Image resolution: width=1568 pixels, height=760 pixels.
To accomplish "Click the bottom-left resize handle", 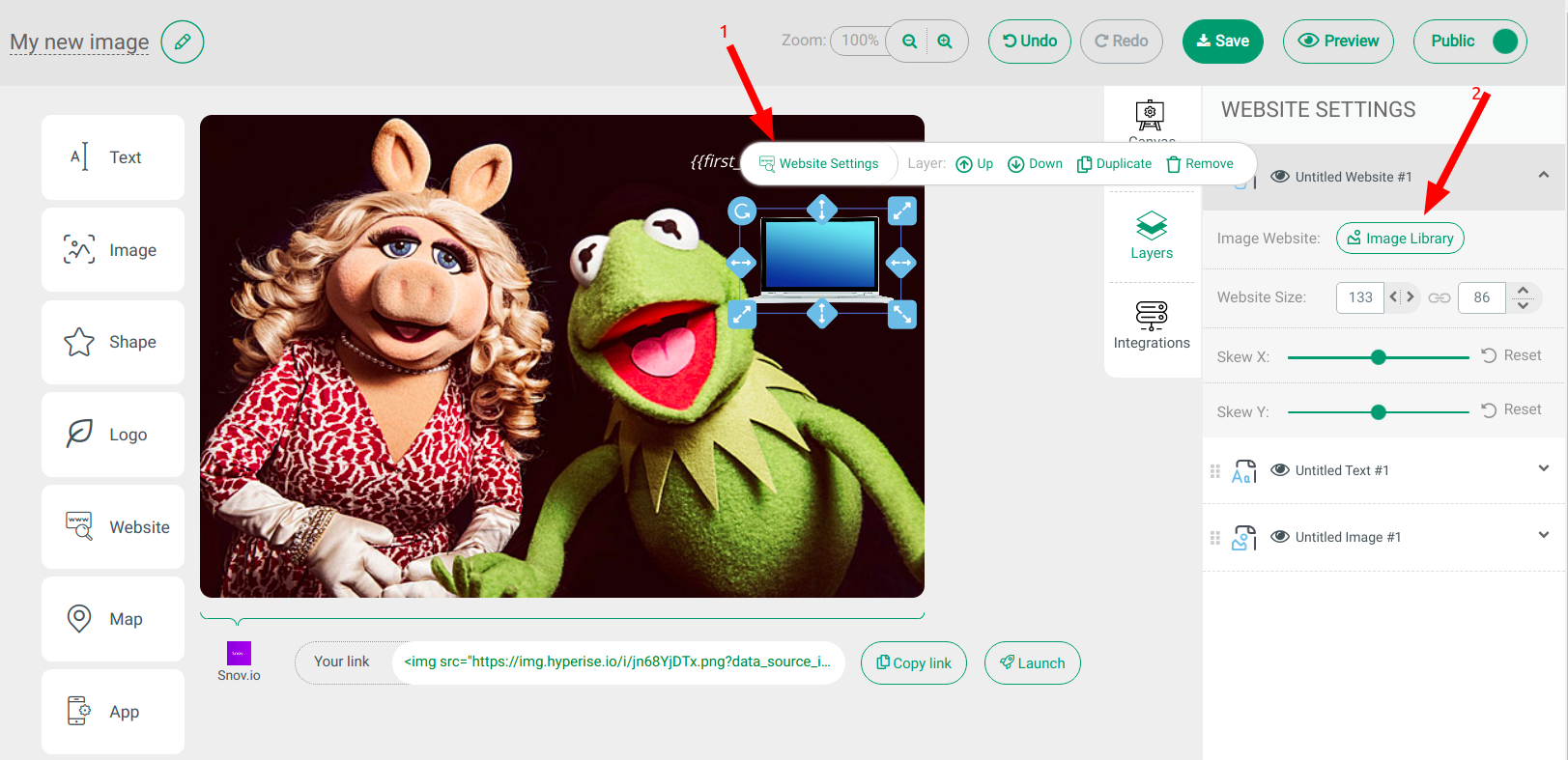I will 742,314.
